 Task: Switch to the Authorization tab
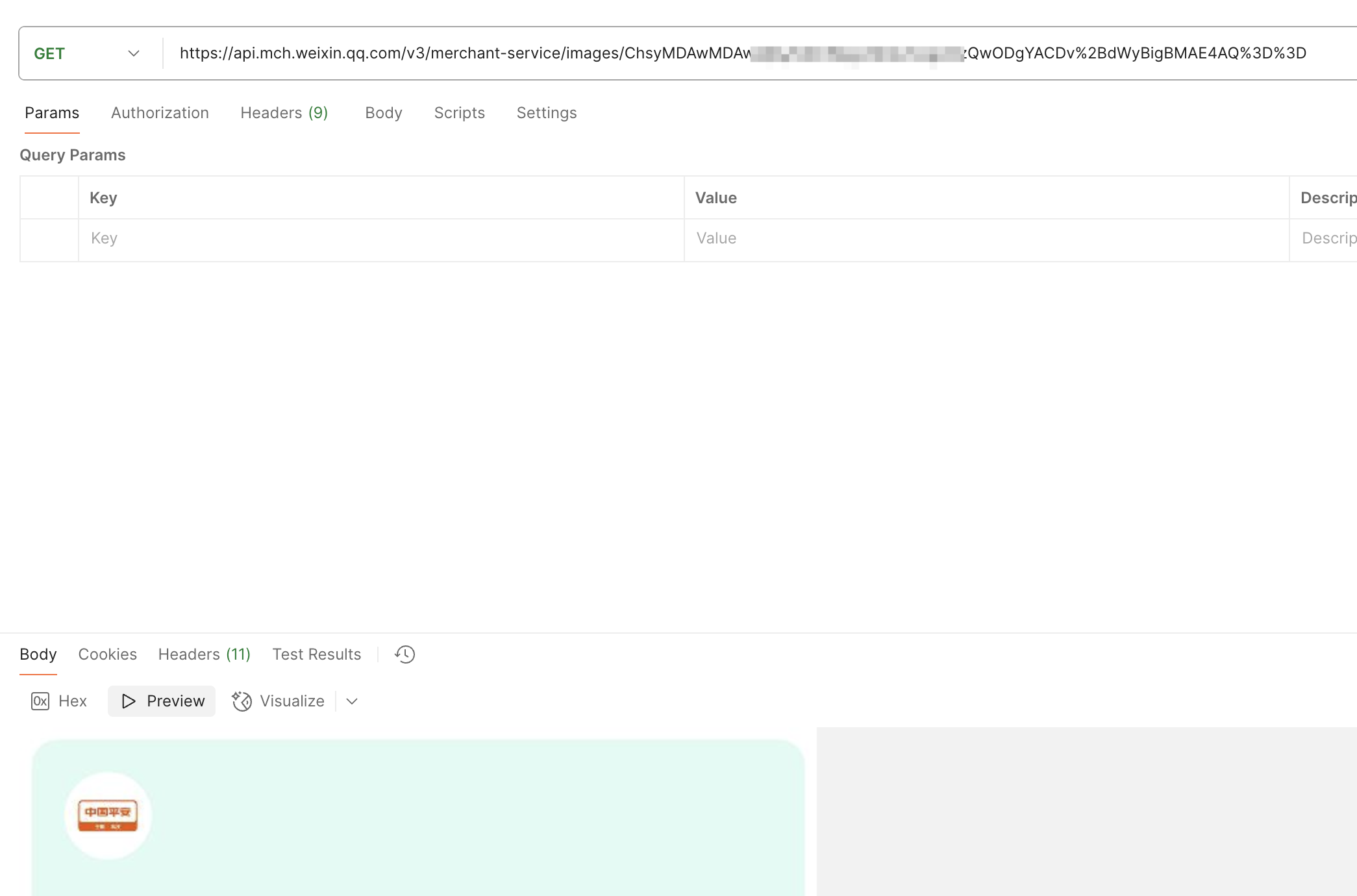[x=160, y=113]
